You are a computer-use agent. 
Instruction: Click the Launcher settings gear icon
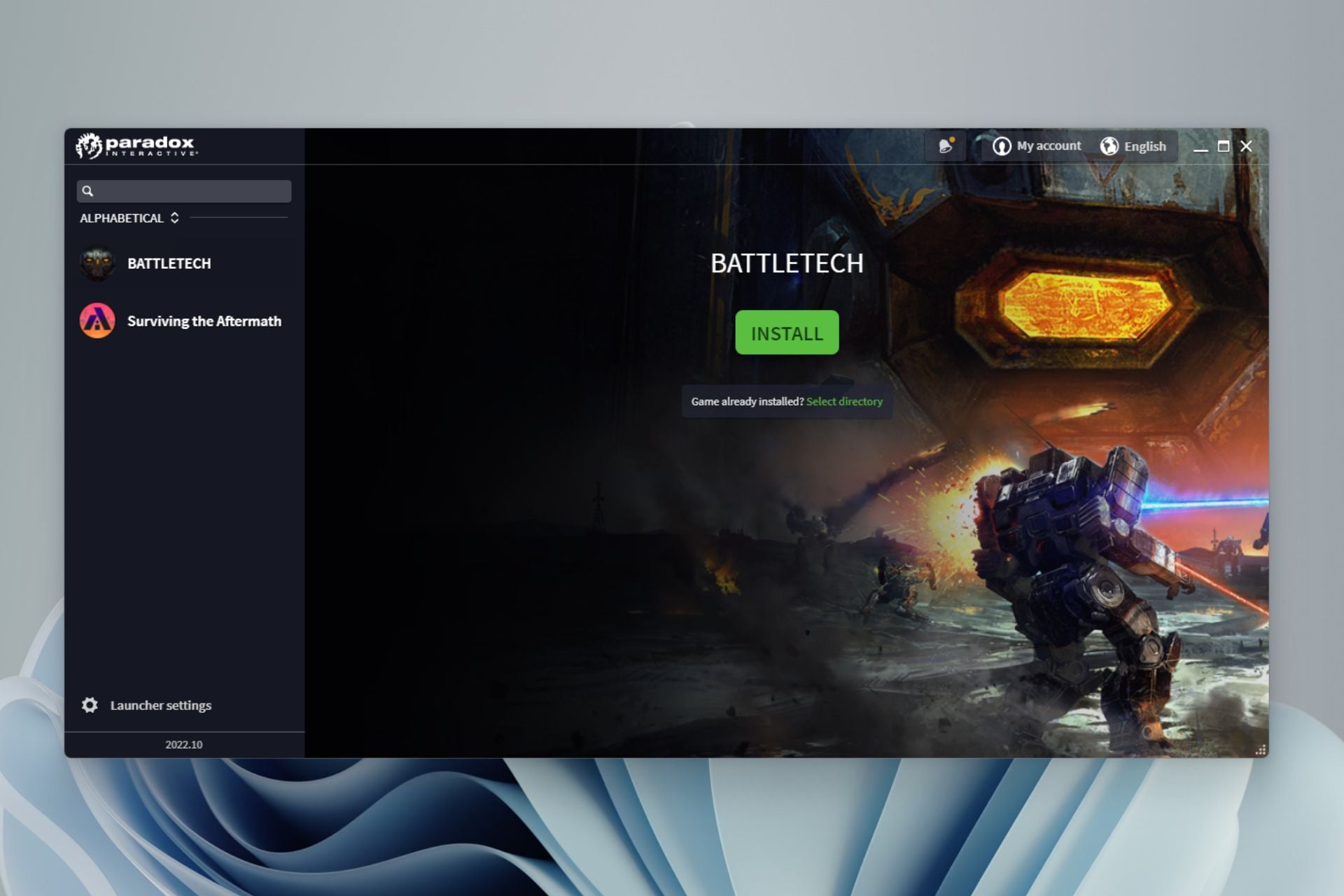90,705
